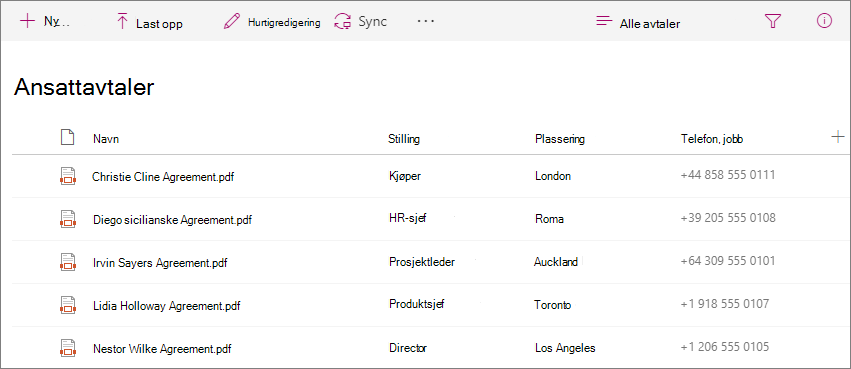Click the HR-sjef cell
The image size is (851, 369).
(x=408, y=218)
